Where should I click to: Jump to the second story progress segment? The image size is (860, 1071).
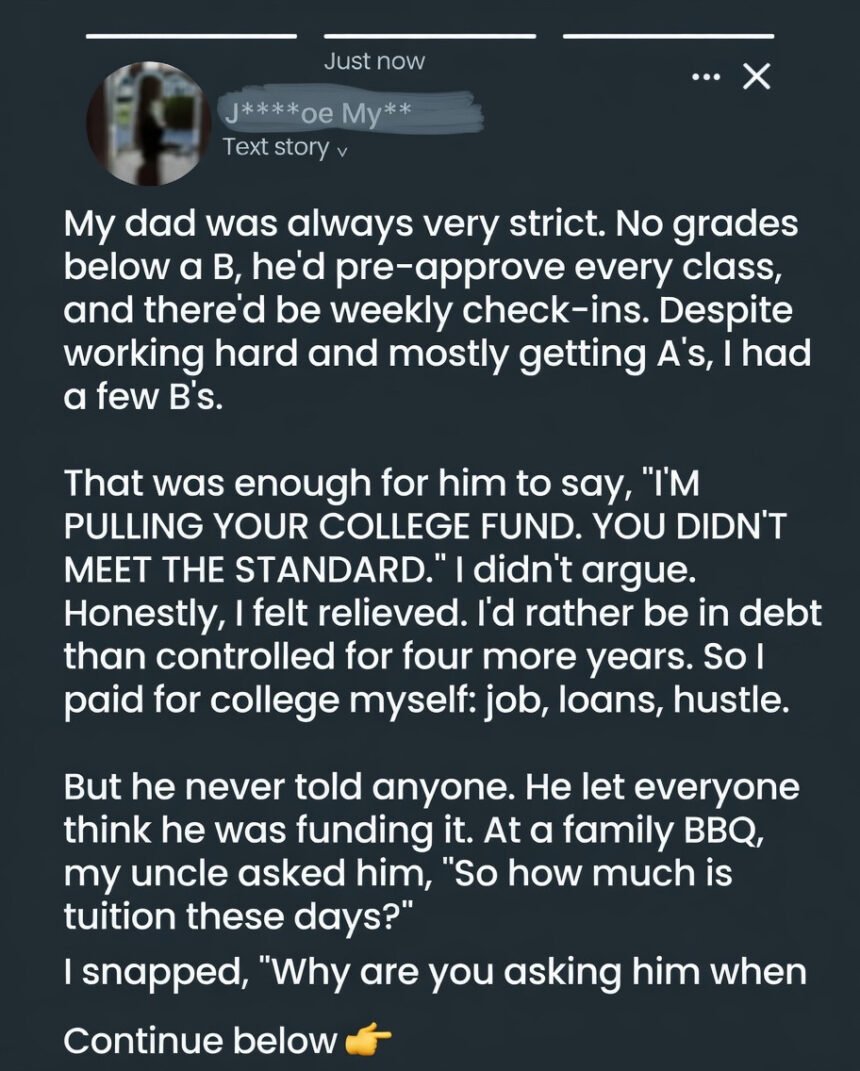(430, 36)
